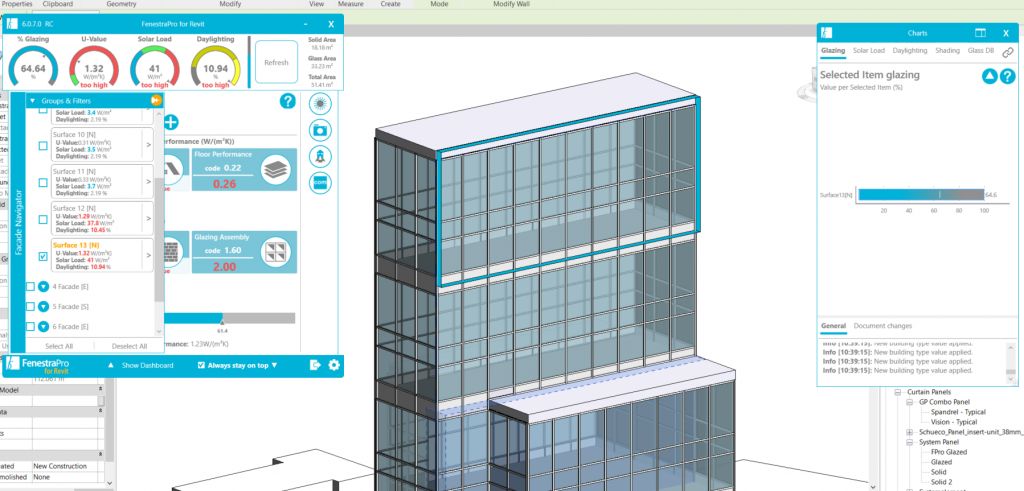
Task: Switch to the Solar Load chart tab
Action: point(869,50)
